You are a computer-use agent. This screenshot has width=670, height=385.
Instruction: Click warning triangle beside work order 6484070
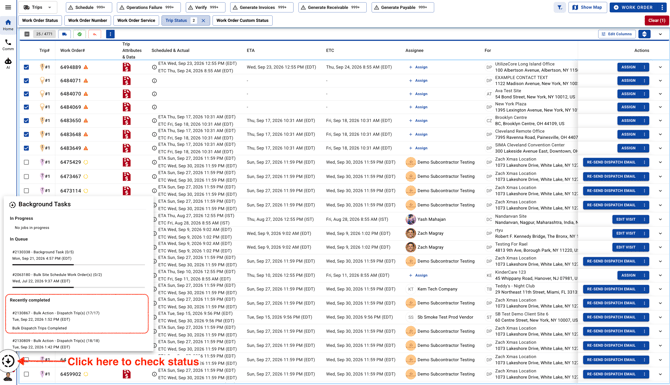(x=86, y=94)
